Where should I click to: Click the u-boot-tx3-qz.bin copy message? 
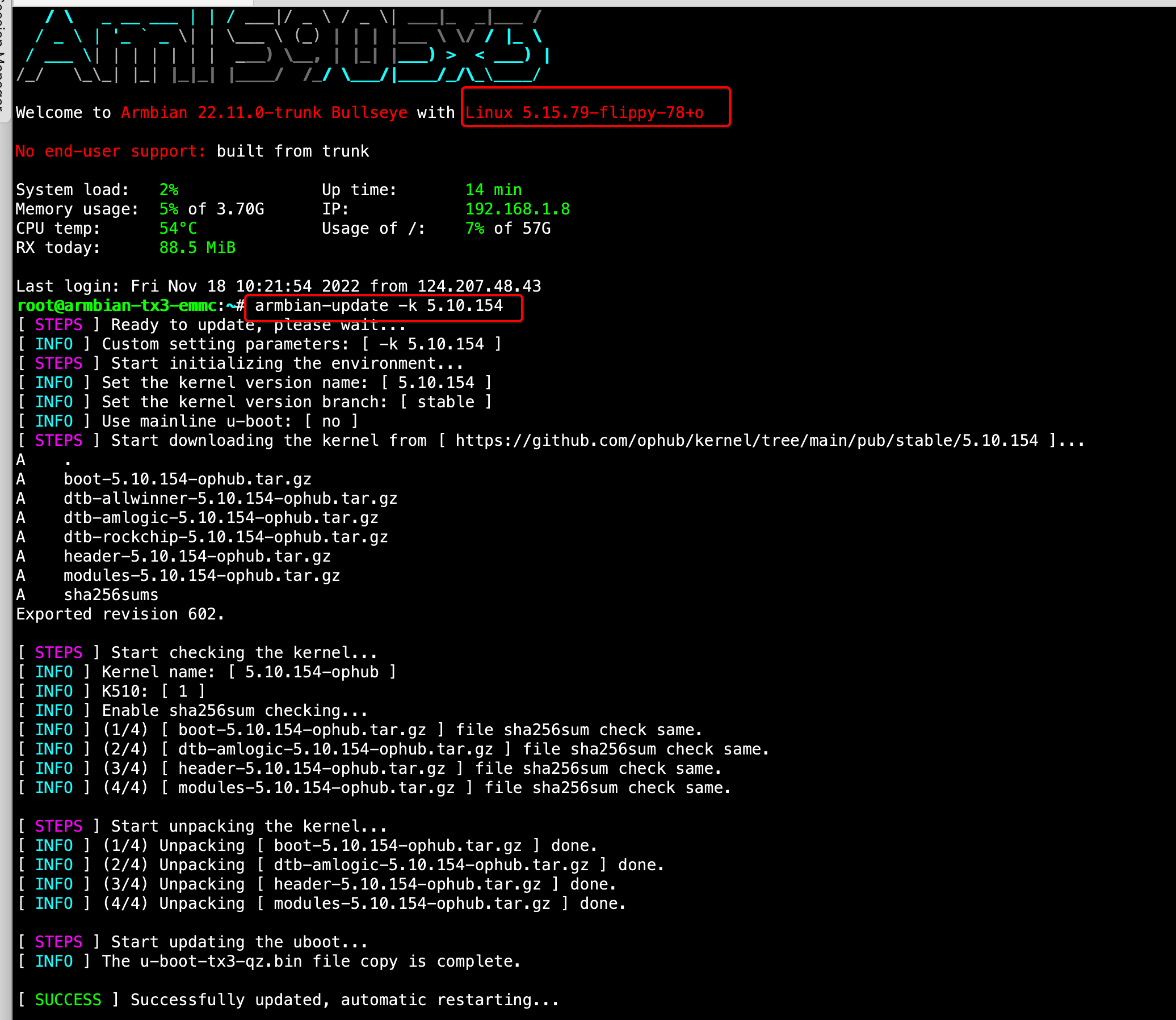pos(268,961)
